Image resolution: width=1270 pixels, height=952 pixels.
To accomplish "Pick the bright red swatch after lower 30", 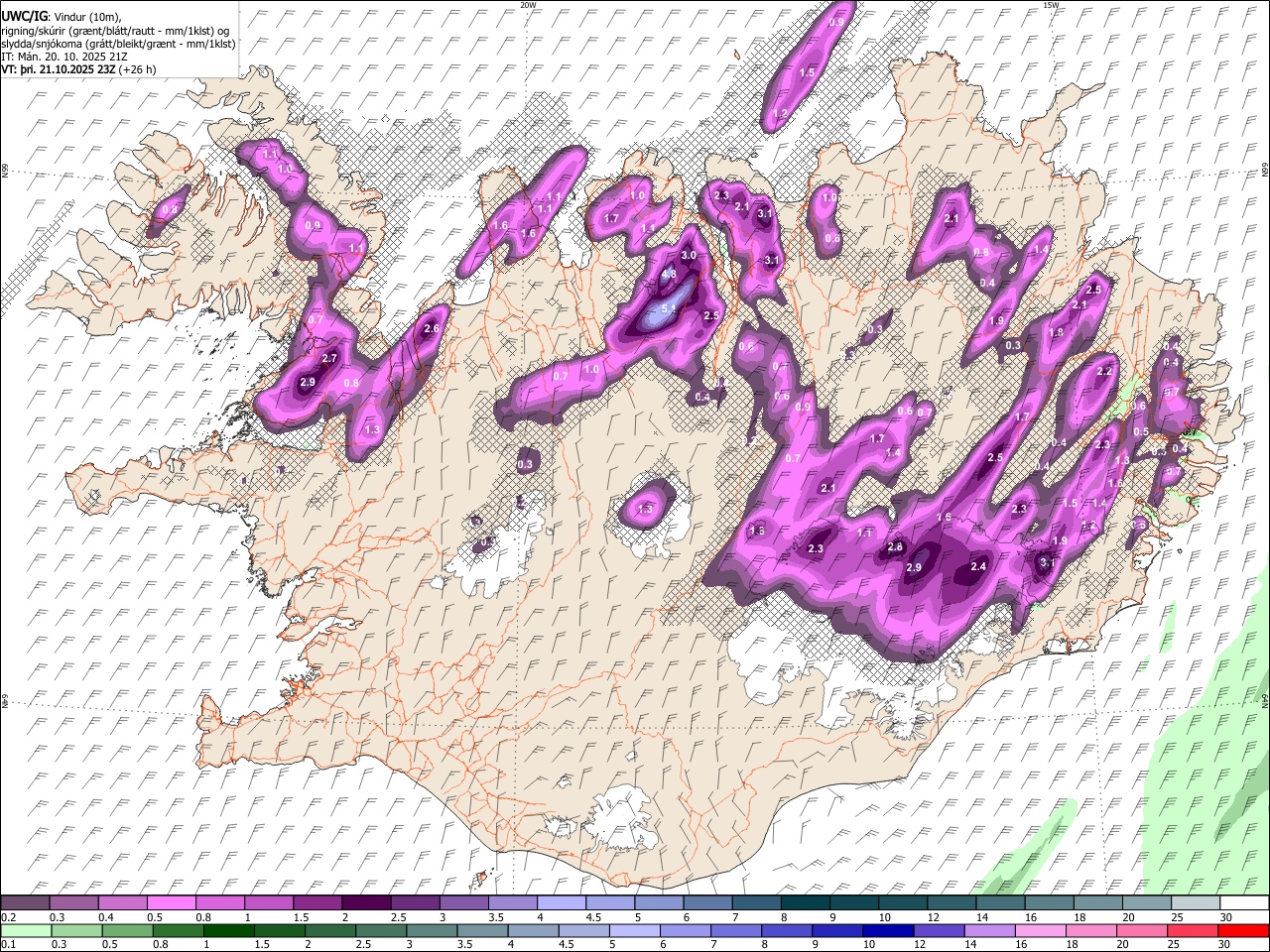I will point(1243,930).
